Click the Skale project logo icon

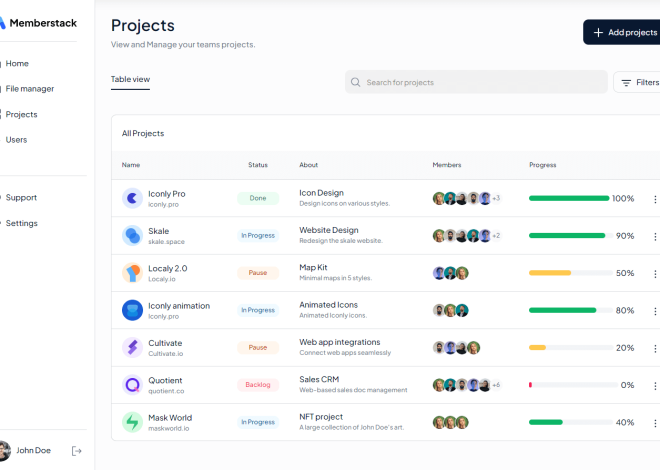[x=132, y=236]
